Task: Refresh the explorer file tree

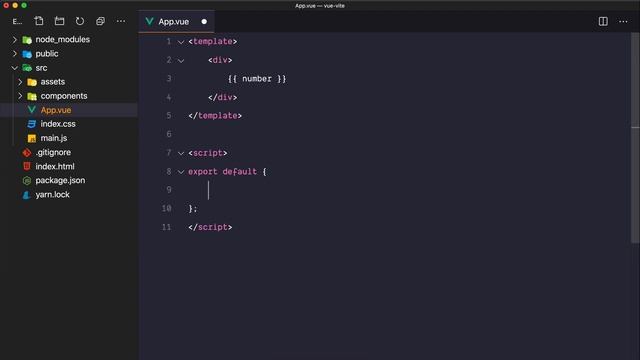Action: coord(80,21)
